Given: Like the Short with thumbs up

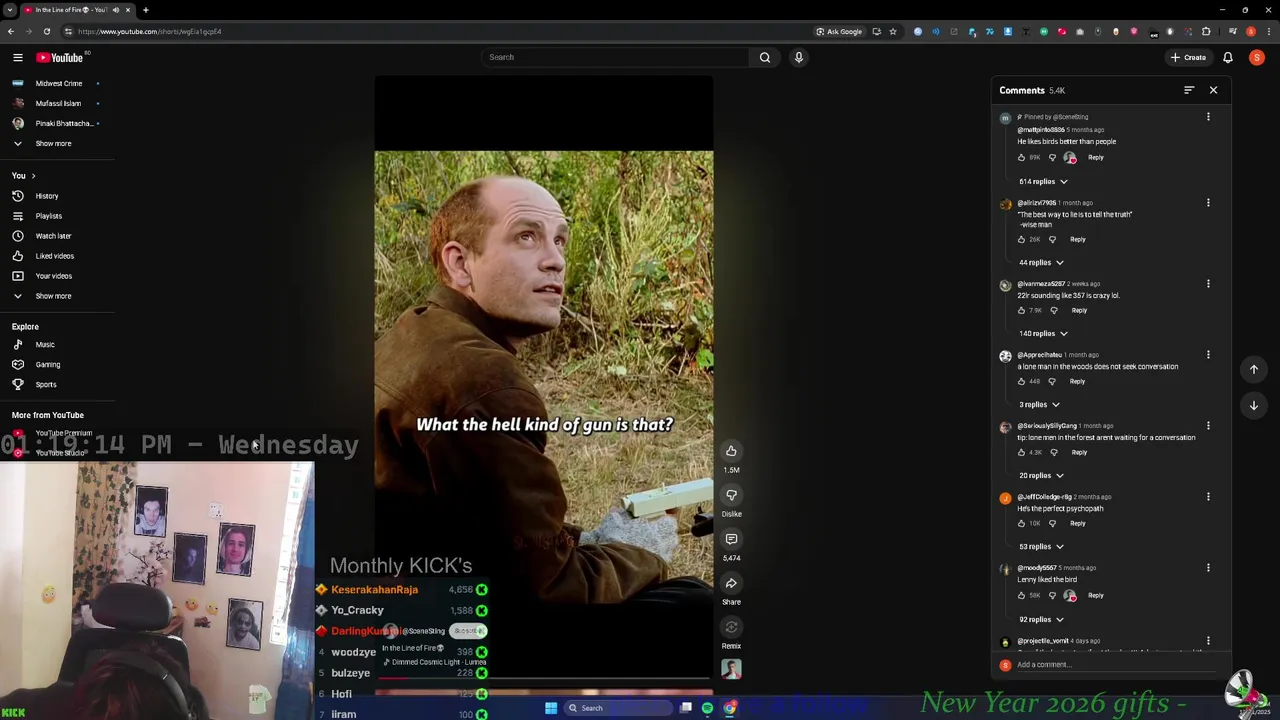Looking at the screenshot, I should pos(731,451).
